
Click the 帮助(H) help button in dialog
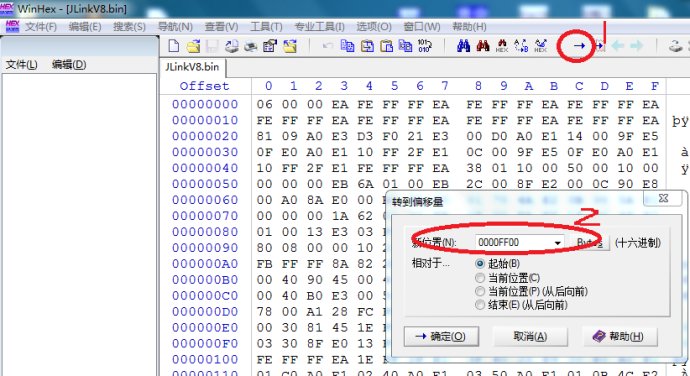tap(620, 336)
